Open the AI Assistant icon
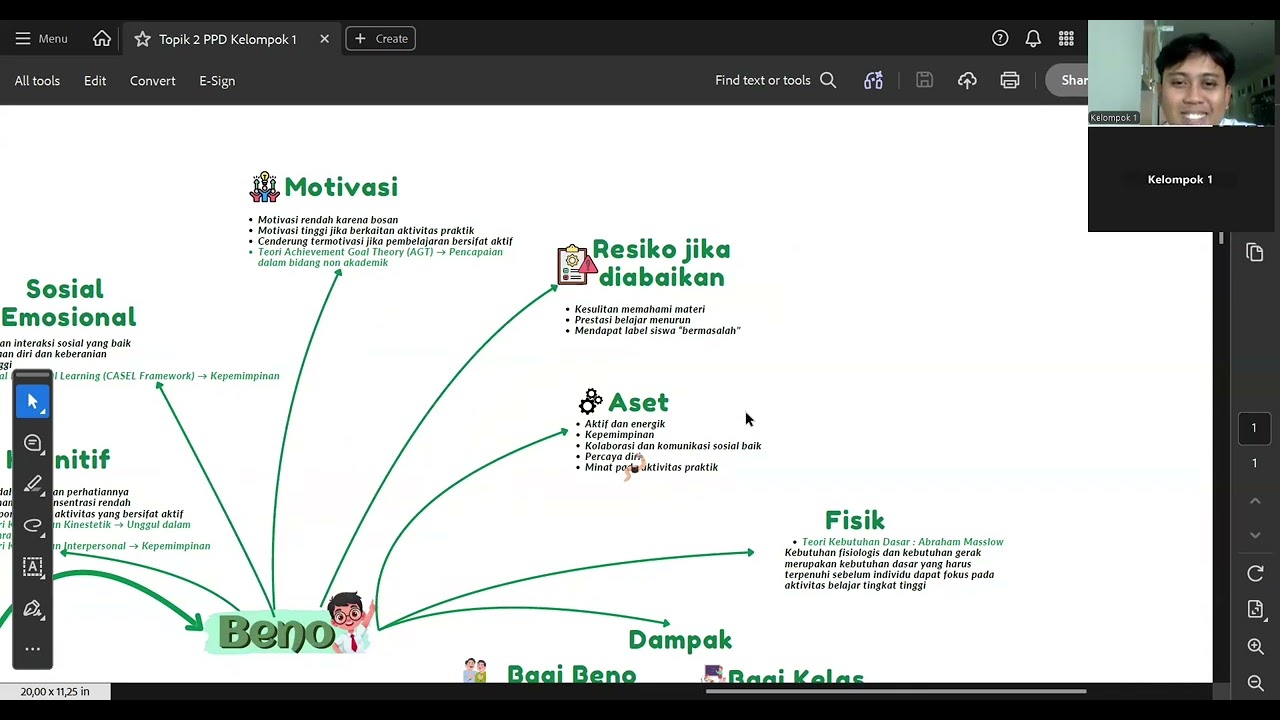The height and width of the screenshot is (720, 1280). (873, 80)
